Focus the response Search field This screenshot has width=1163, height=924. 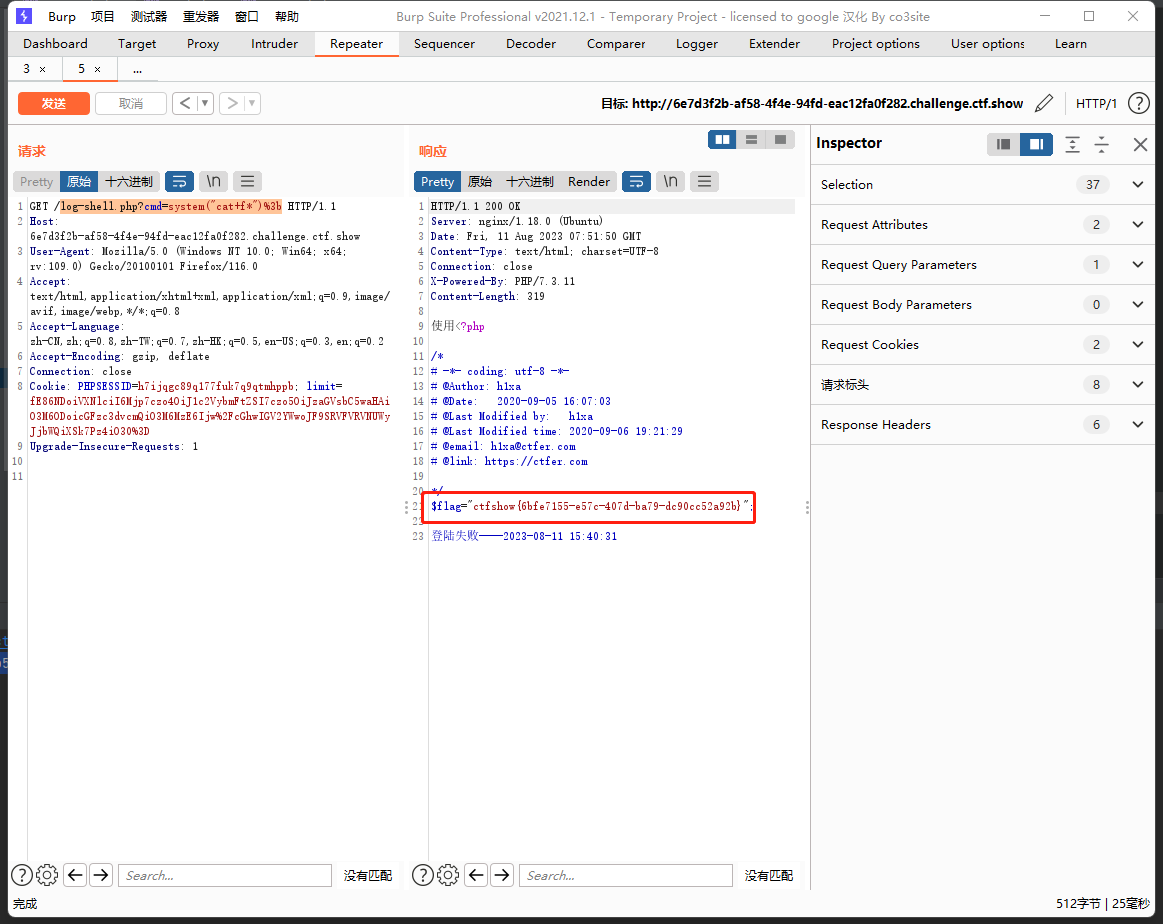pos(626,876)
